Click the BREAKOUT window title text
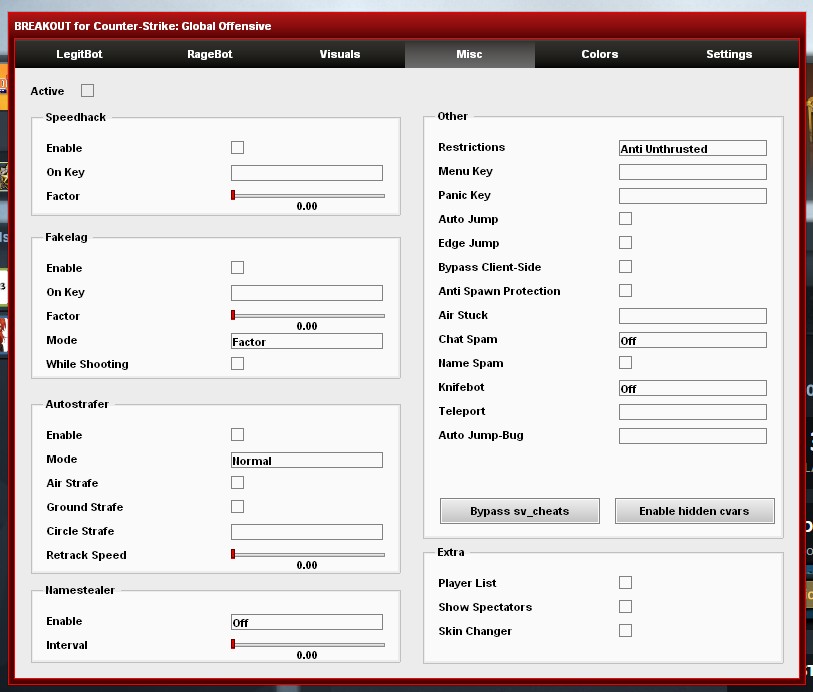 [143, 26]
